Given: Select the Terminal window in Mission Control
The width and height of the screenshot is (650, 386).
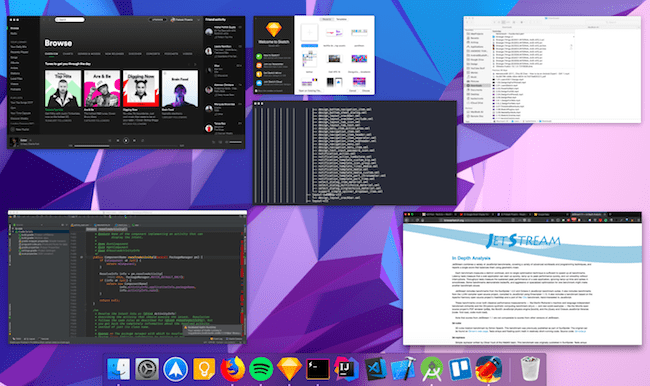Looking at the screenshot, I should [x=355, y=153].
